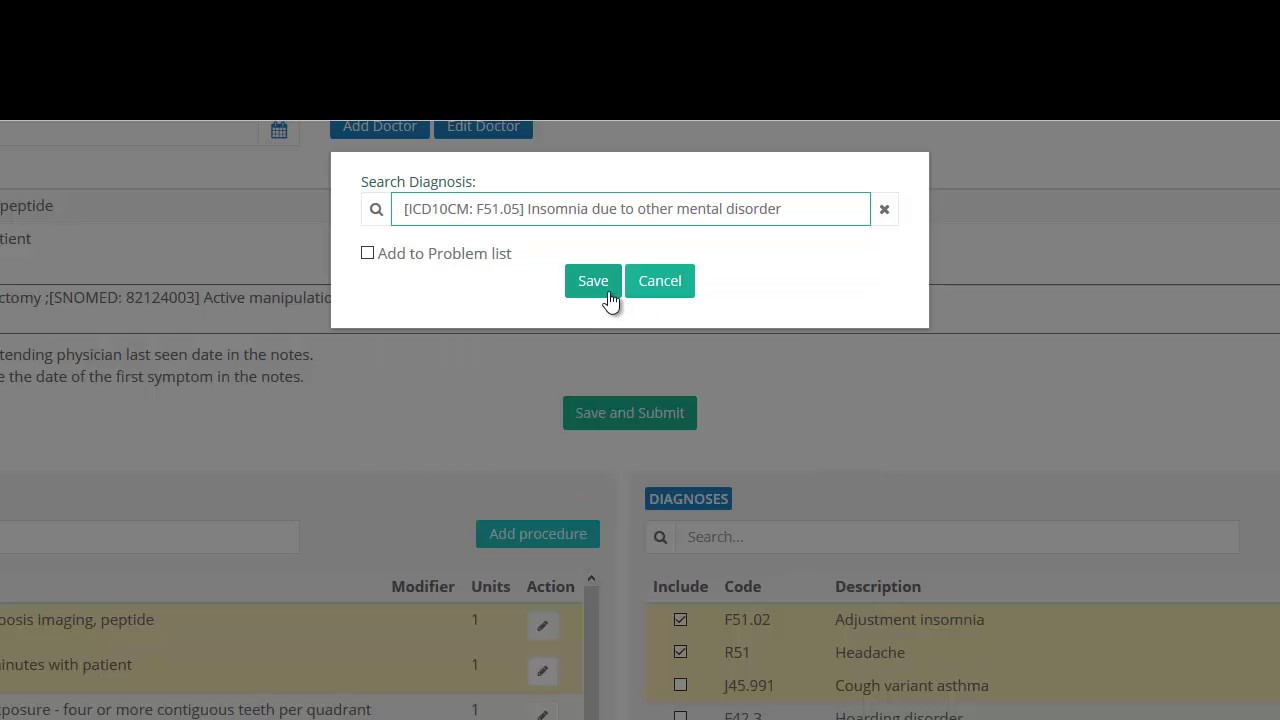Check the Add to Problem list checkbox
The height and width of the screenshot is (720, 1280).
368,253
